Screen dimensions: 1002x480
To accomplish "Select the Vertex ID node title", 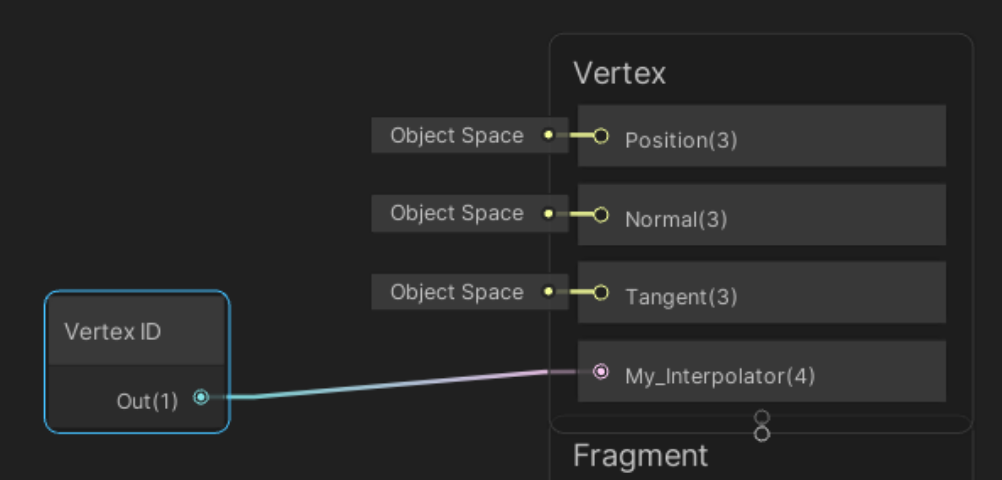I will click(x=112, y=331).
